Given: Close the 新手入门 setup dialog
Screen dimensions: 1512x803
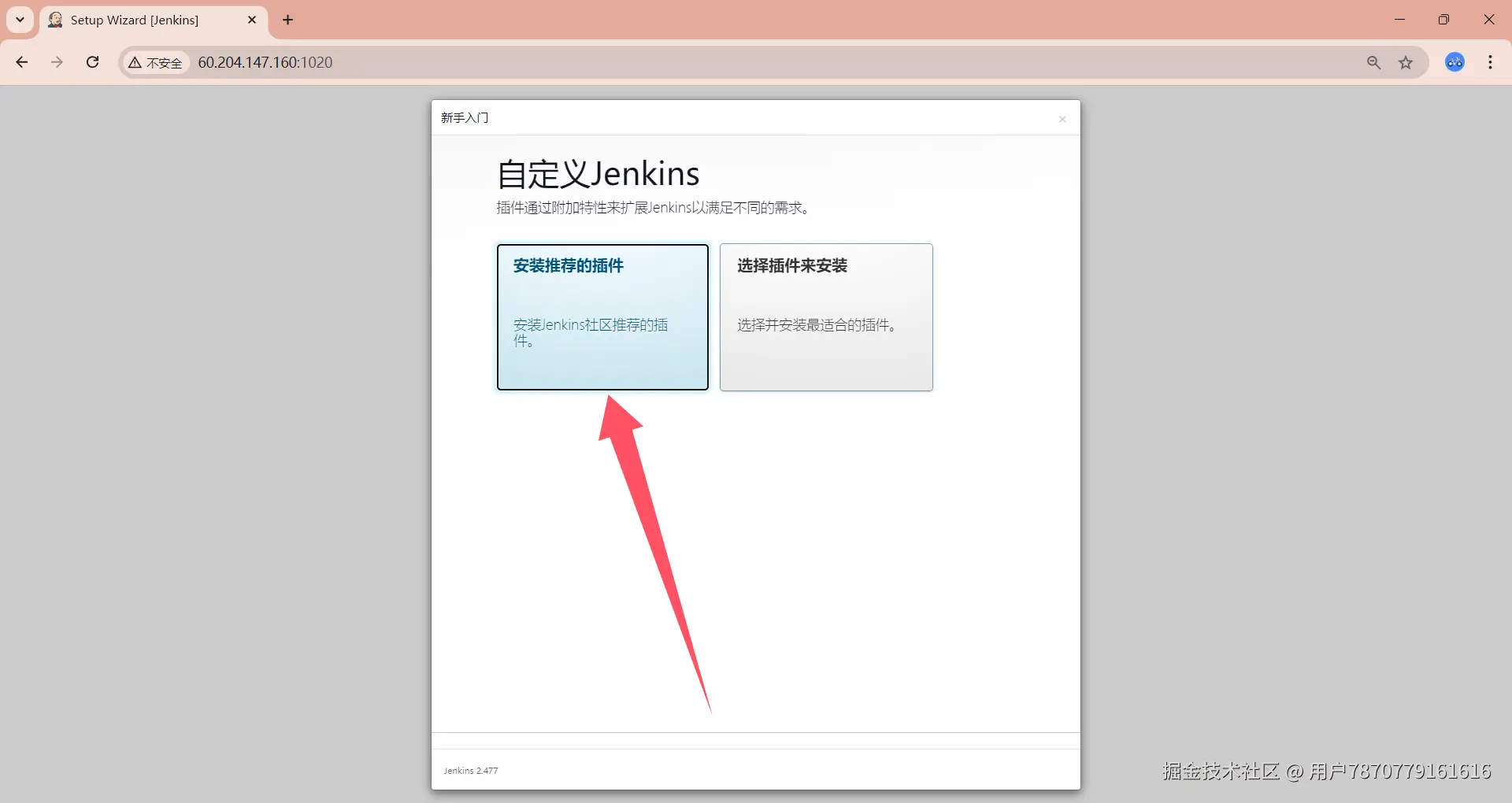Looking at the screenshot, I should [1062, 119].
